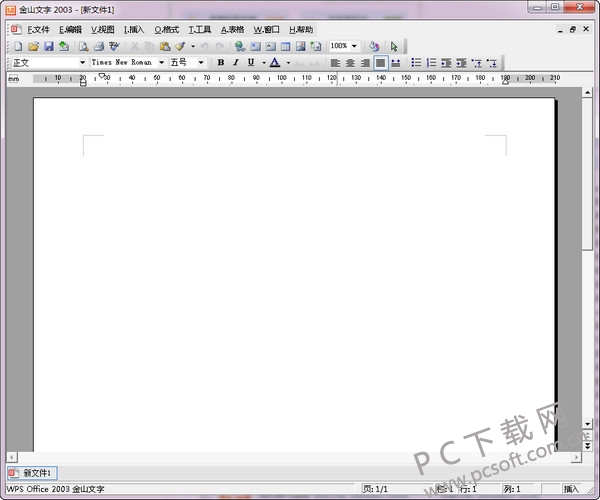This screenshot has width=600, height=500.
Task: Apply a bulleted list
Action: [416, 62]
